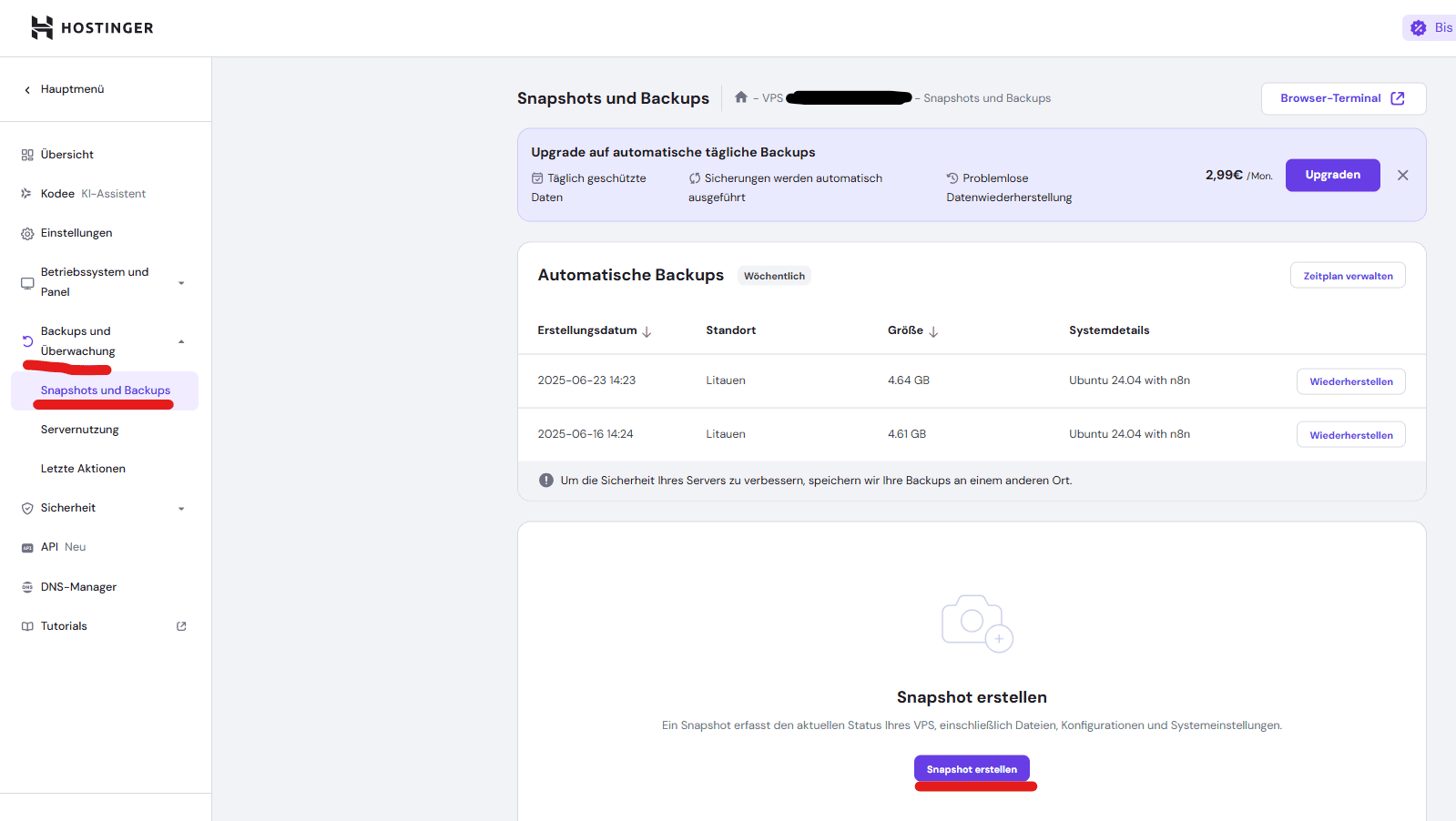Click the DNS-Manager icon
The width and height of the screenshot is (1456, 821).
tap(27, 587)
